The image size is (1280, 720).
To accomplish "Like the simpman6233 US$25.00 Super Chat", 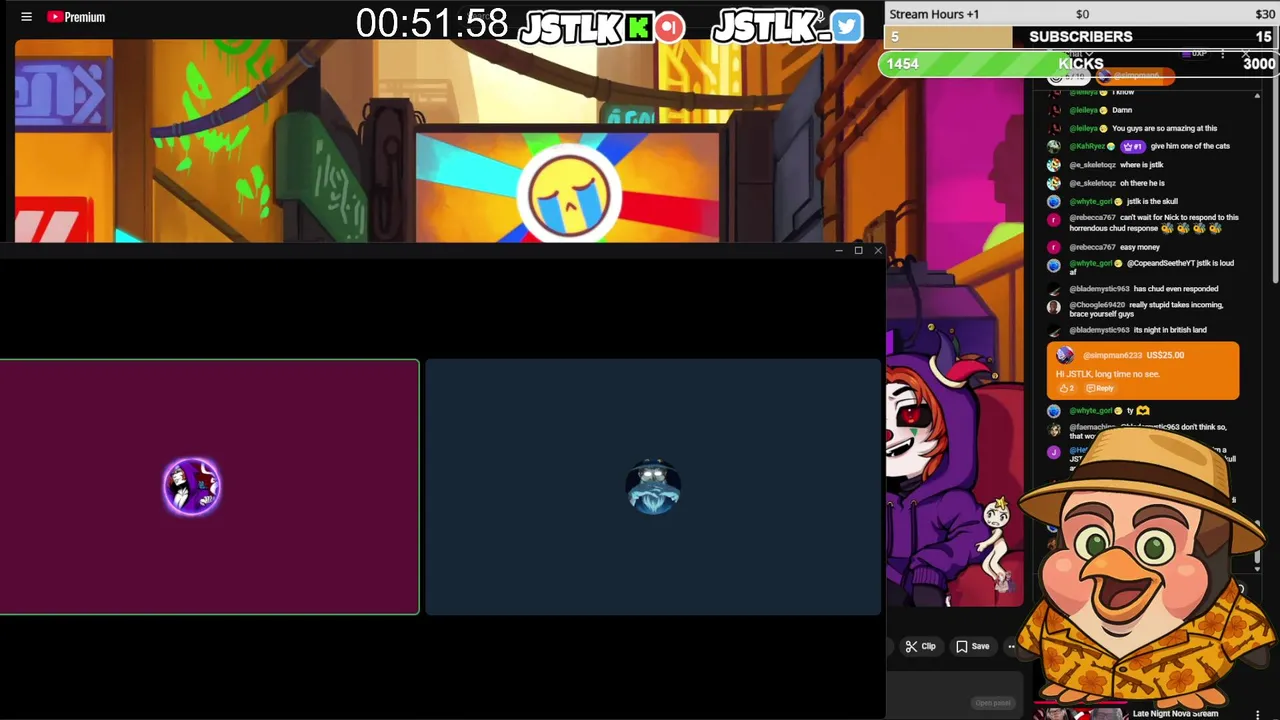I will click(x=1066, y=388).
